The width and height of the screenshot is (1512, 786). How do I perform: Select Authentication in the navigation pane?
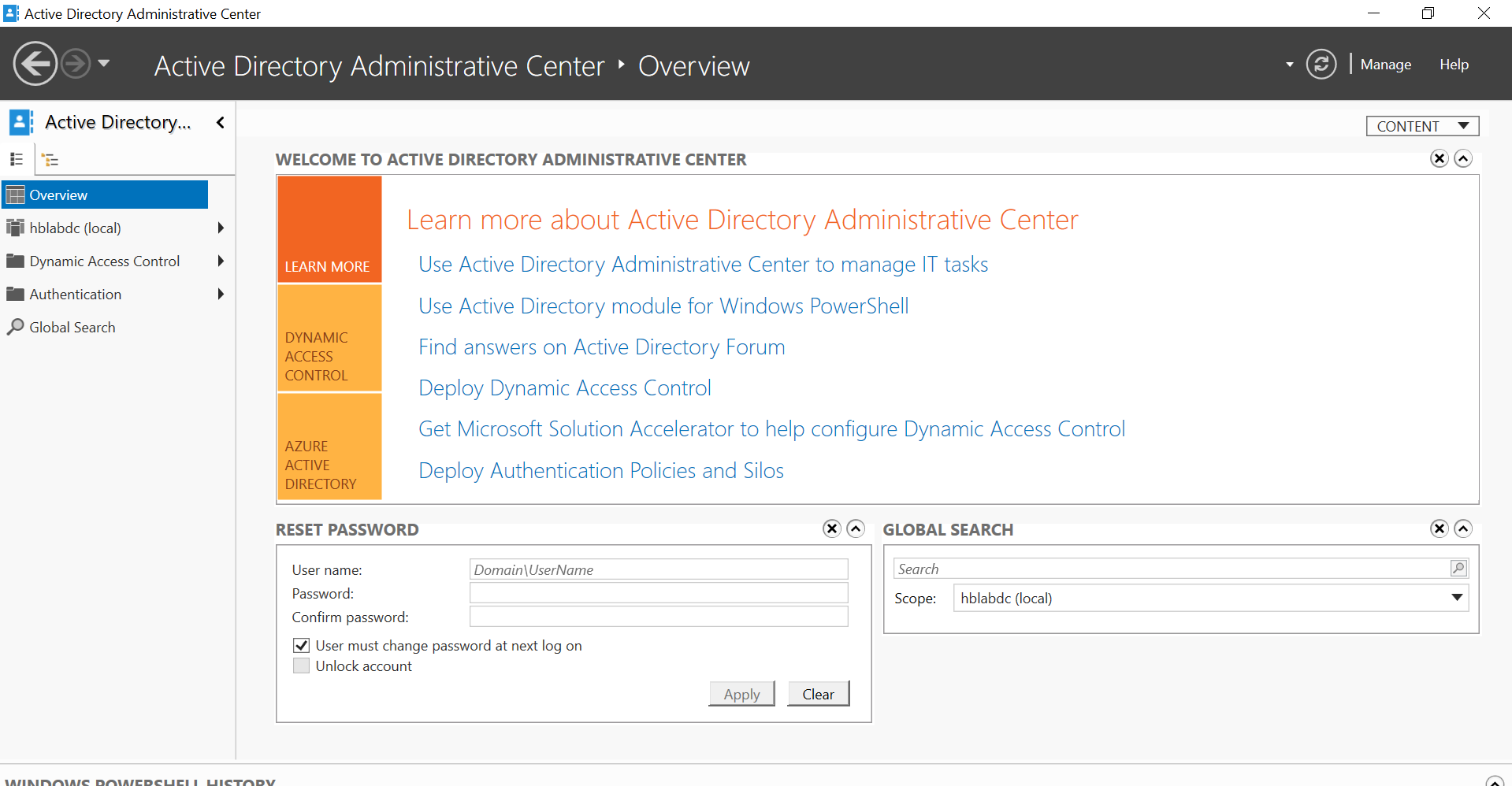tap(76, 294)
